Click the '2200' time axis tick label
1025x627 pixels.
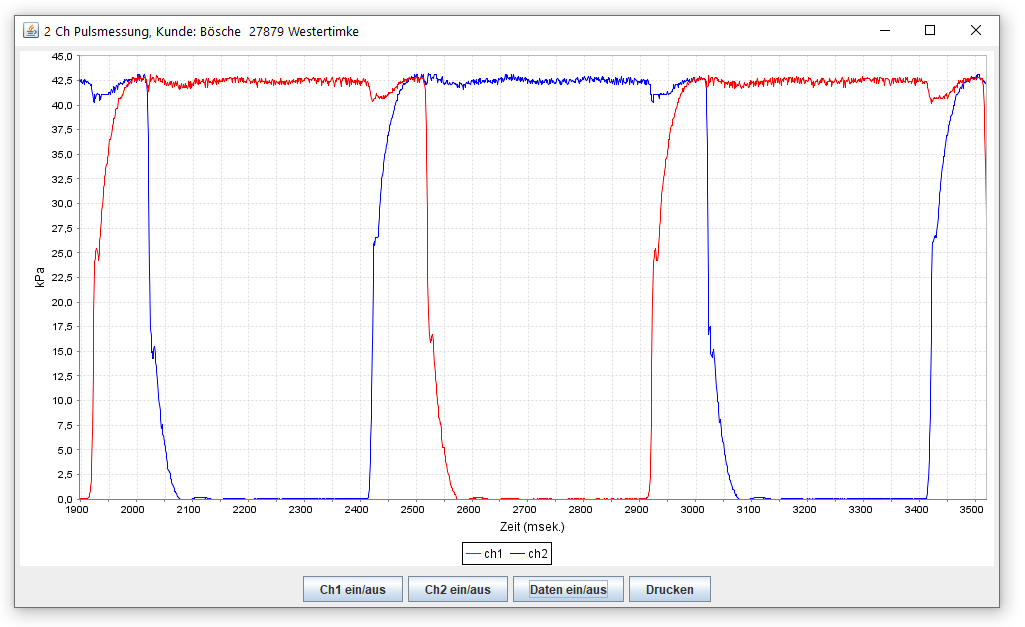click(x=244, y=510)
